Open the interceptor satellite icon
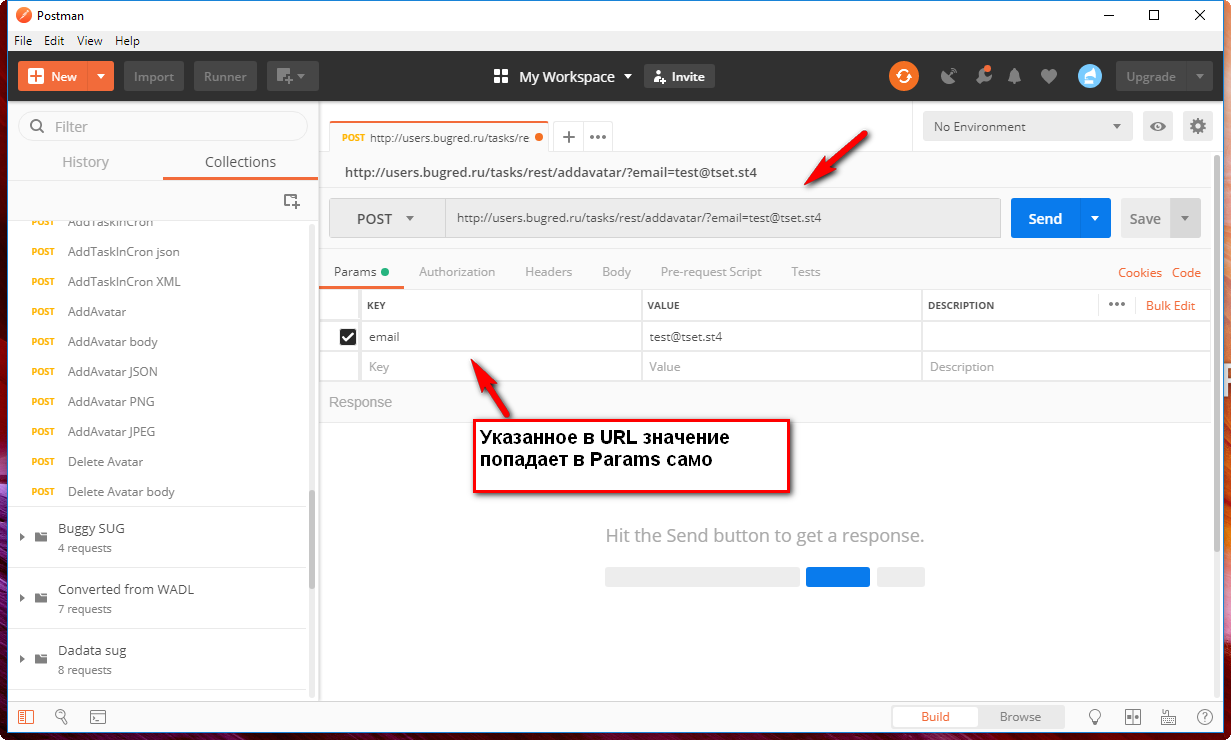The image size is (1231, 740). [949, 76]
